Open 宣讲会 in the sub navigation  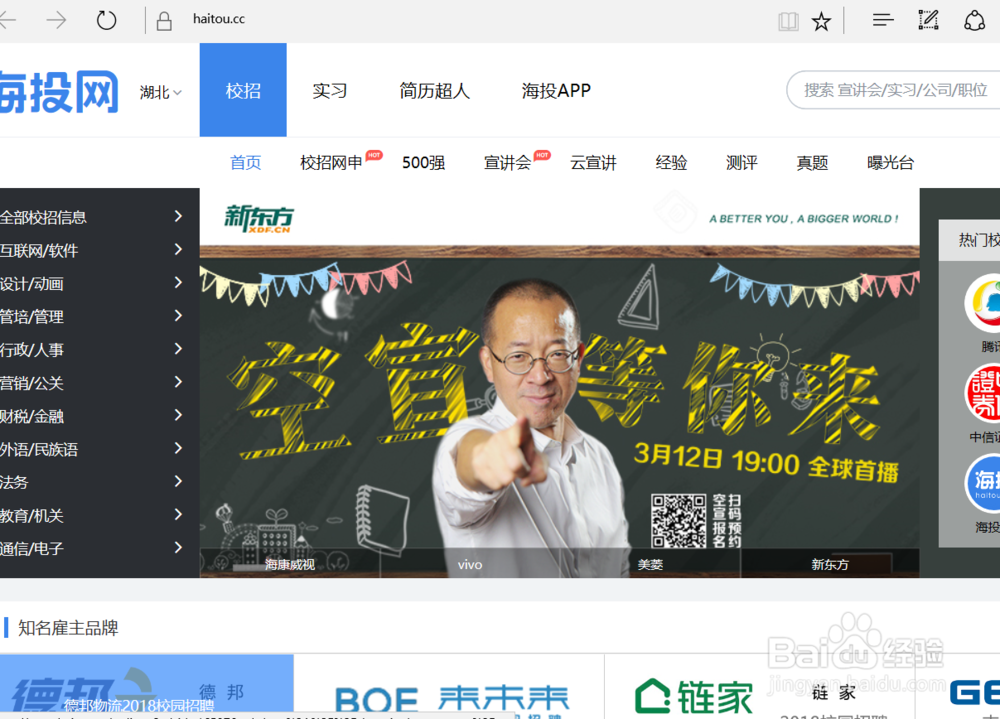click(507, 163)
